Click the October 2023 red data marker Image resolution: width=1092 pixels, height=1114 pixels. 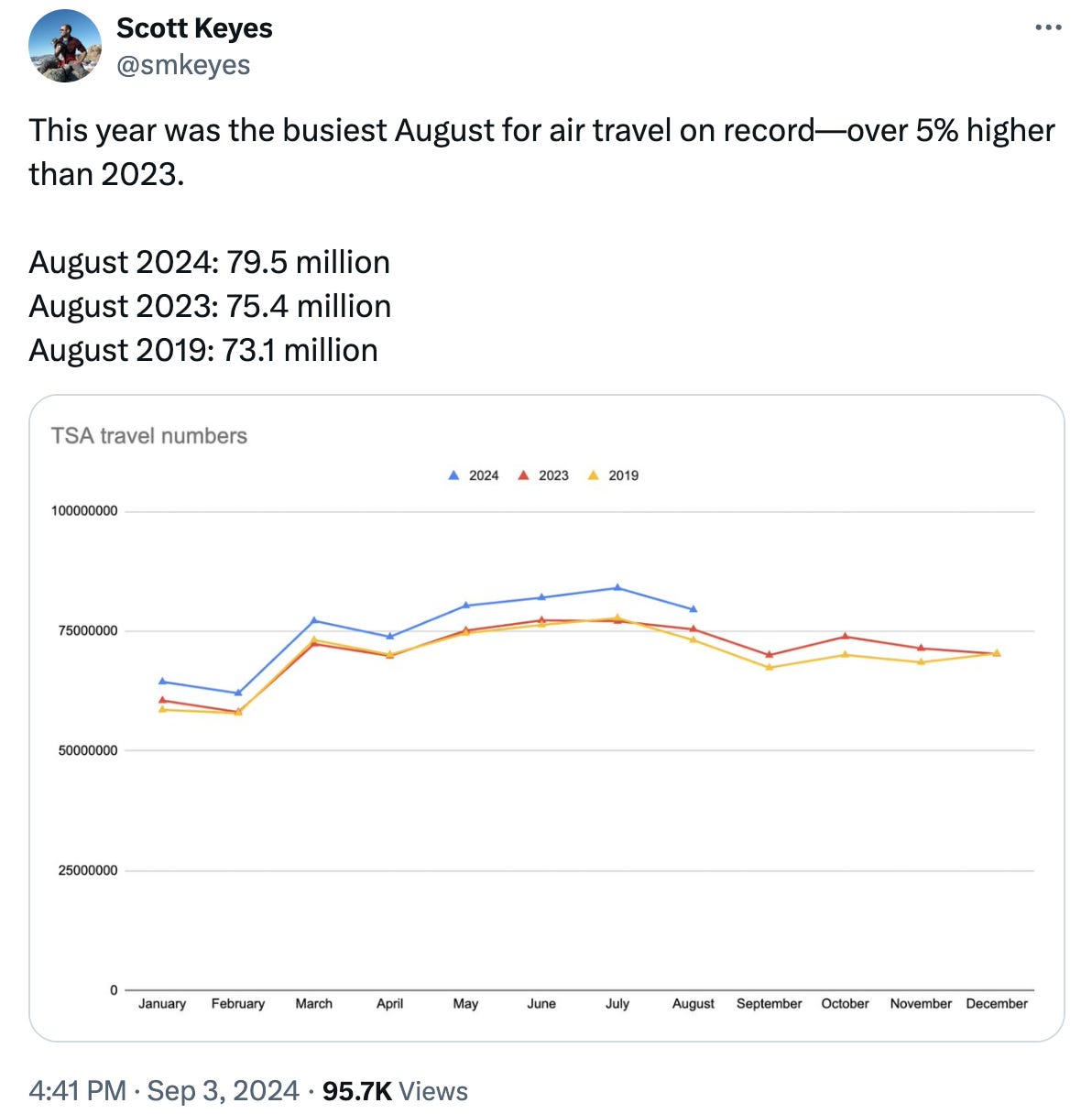pyautogui.click(x=845, y=636)
